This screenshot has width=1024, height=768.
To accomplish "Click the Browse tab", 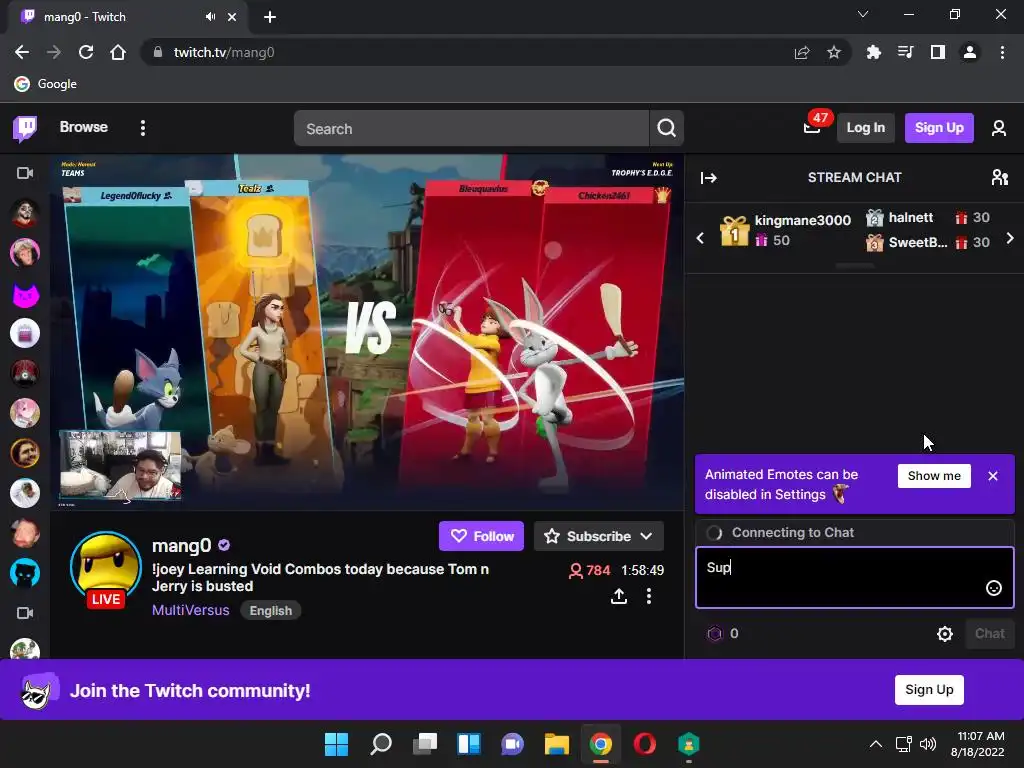I will point(84,127).
